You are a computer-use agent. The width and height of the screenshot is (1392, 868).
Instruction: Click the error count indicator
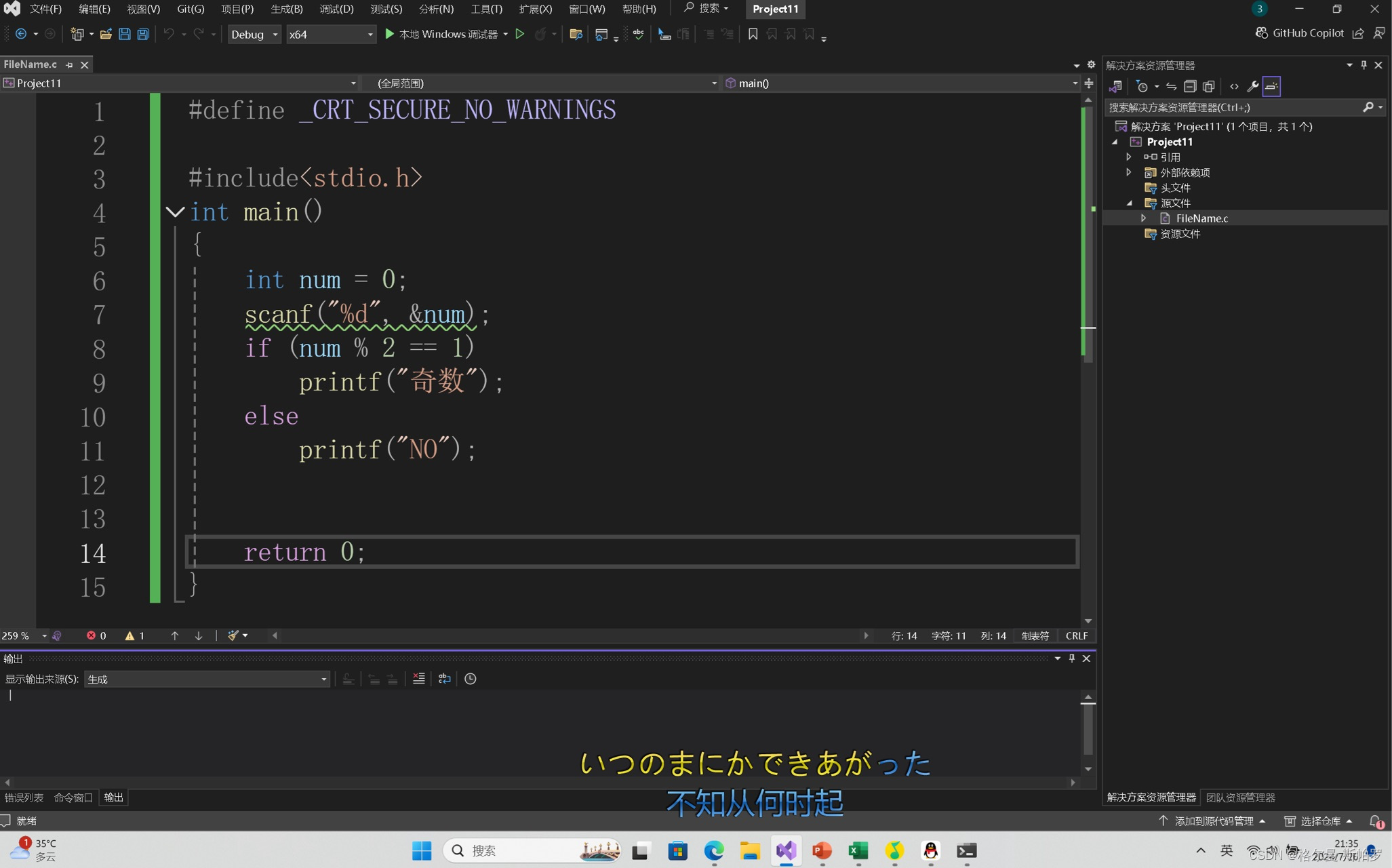click(x=96, y=635)
